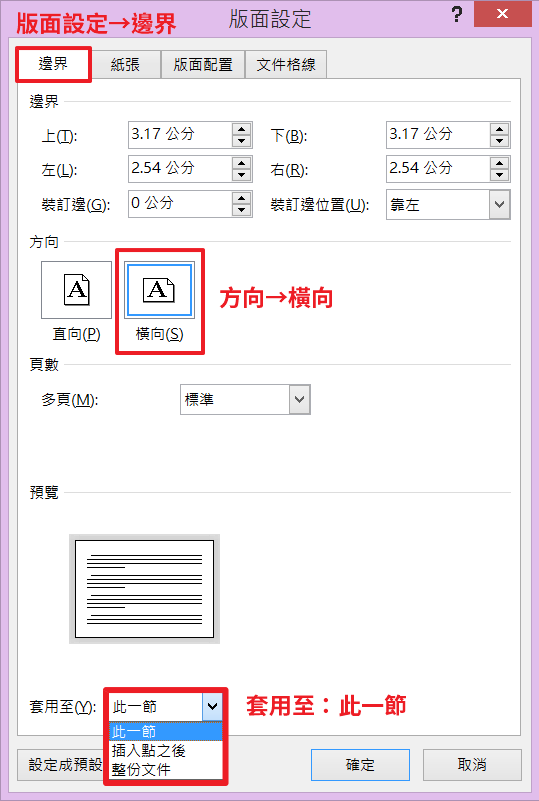Decrease the 下 bottom margin value
539x801 pixels.
499,142
